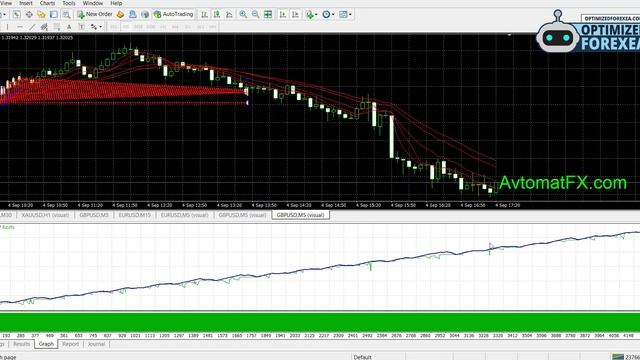Toggle chart auto scroll
The image size is (640, 360).
coord(282,15)
